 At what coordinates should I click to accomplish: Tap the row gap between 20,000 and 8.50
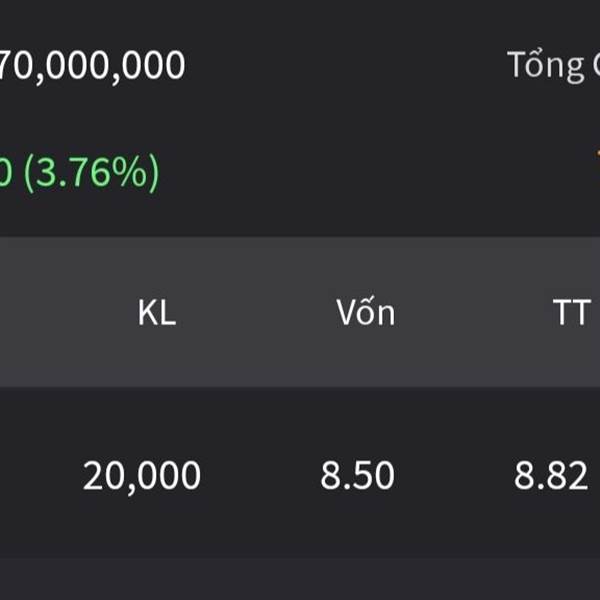(261, 475)
